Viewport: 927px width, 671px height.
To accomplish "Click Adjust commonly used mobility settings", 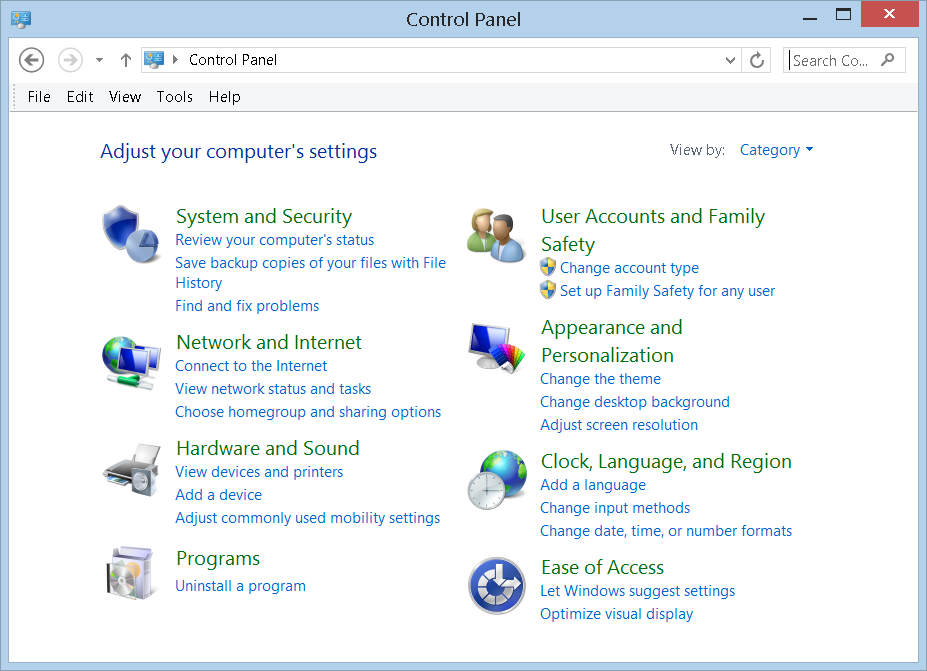I will click(307, 518).
